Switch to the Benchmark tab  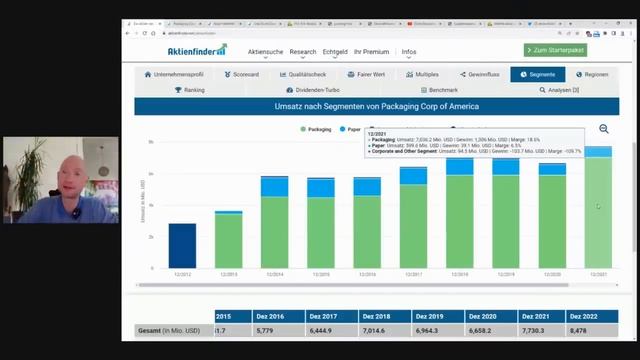tap(439, 90)
